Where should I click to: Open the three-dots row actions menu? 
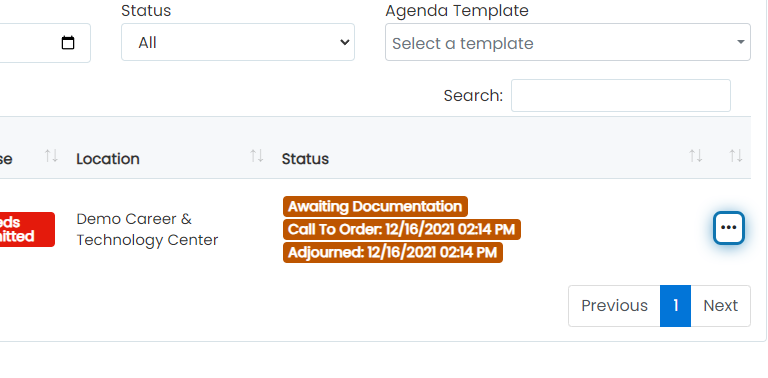pos(729,228)
